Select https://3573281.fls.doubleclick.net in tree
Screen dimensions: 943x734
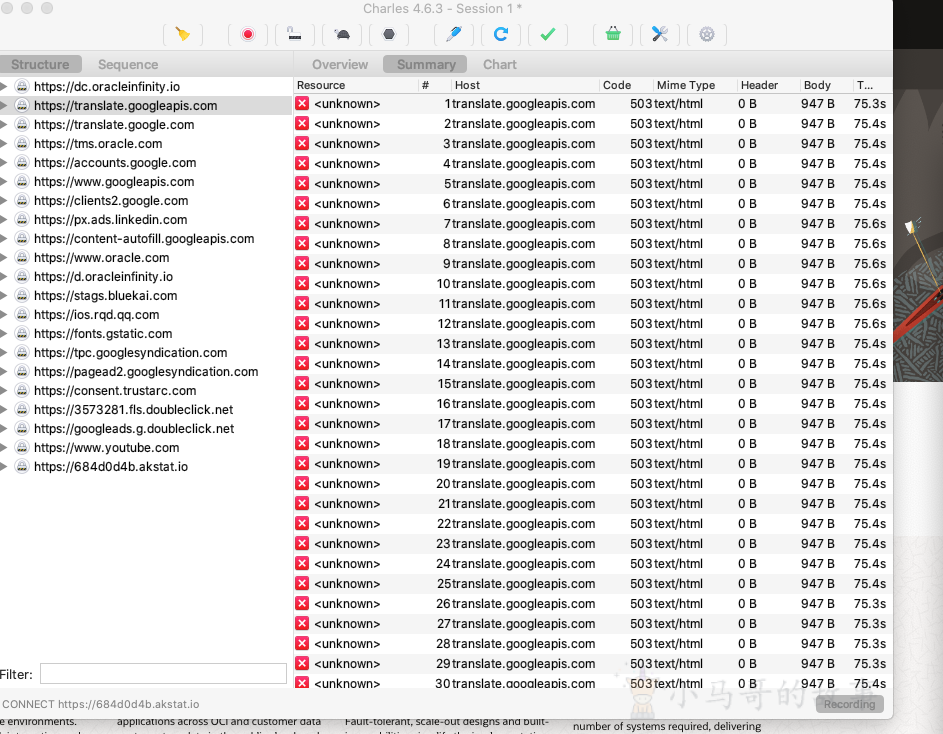coord(134,410)
